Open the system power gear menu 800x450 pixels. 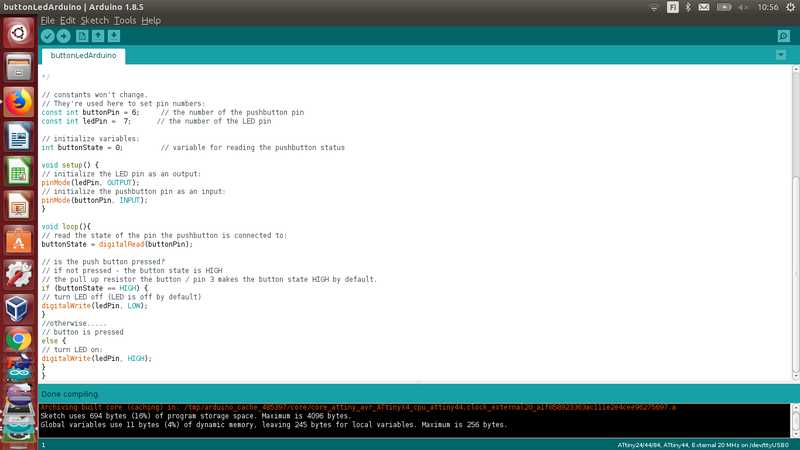(x=790, y=7)
